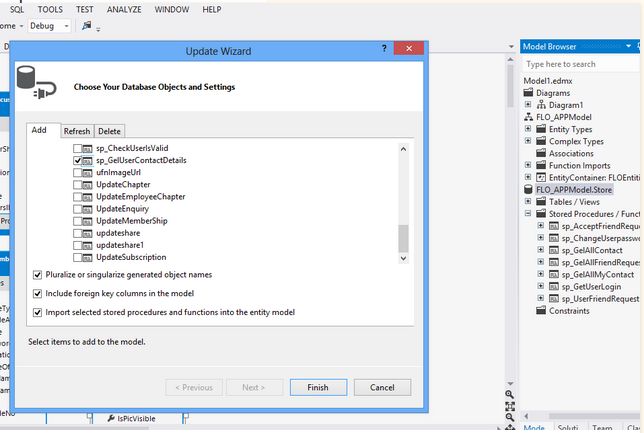
Task: Expand the Entity Types node
Action: click(x=528, y=129)
